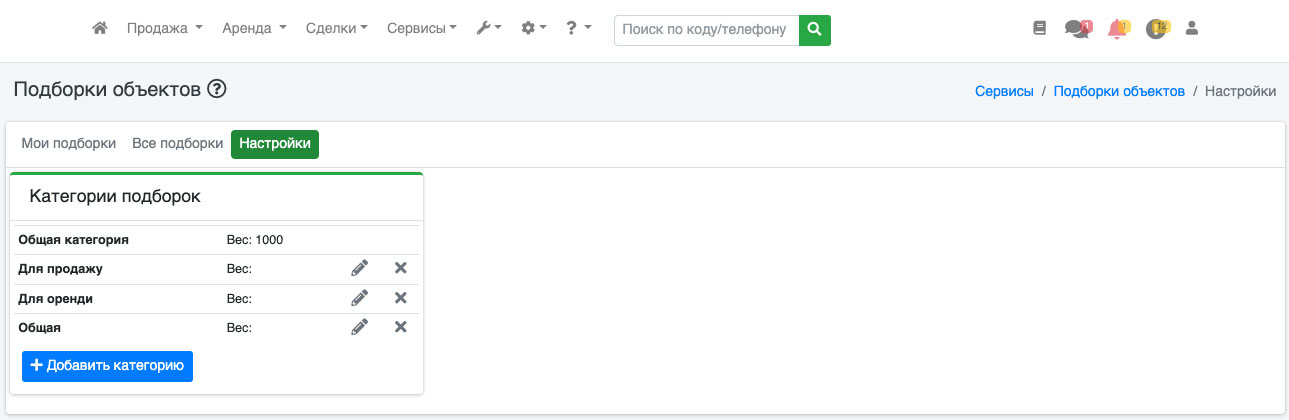Click Добавить категорию button
1289x420 pixels.
coord(107,366)
